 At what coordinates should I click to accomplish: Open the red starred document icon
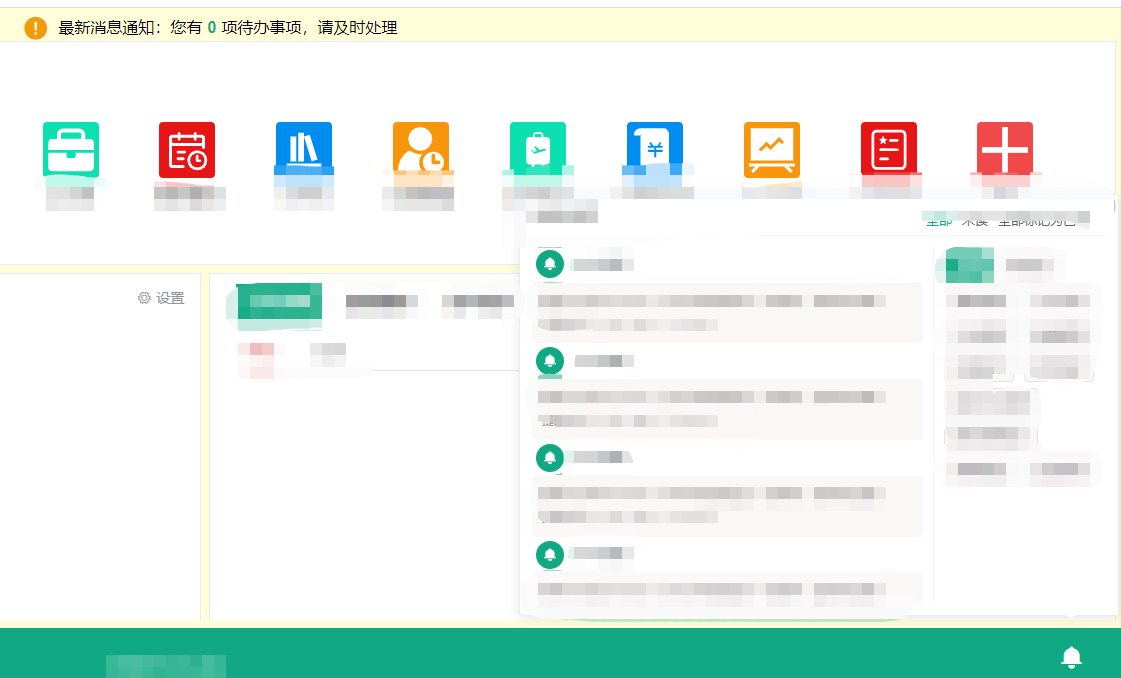tap(889, 149)
